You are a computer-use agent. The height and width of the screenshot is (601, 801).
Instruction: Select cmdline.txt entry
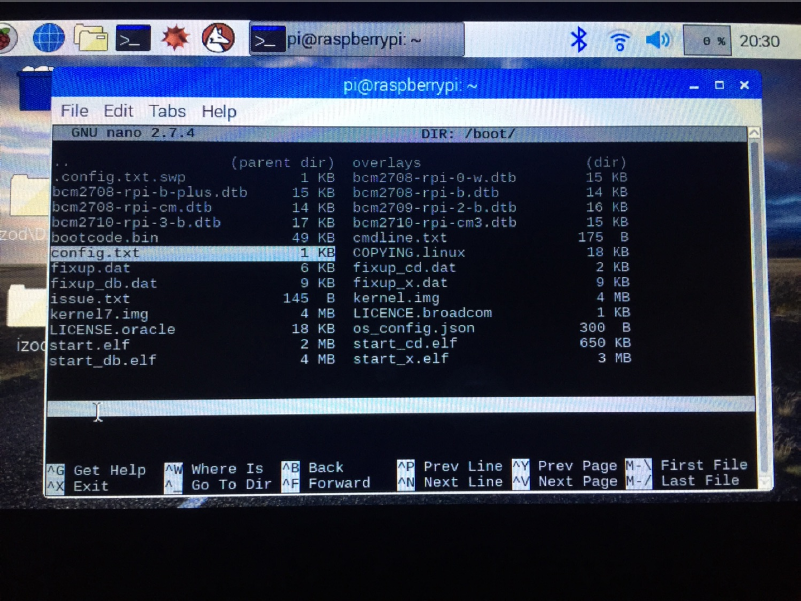(489, 237)
